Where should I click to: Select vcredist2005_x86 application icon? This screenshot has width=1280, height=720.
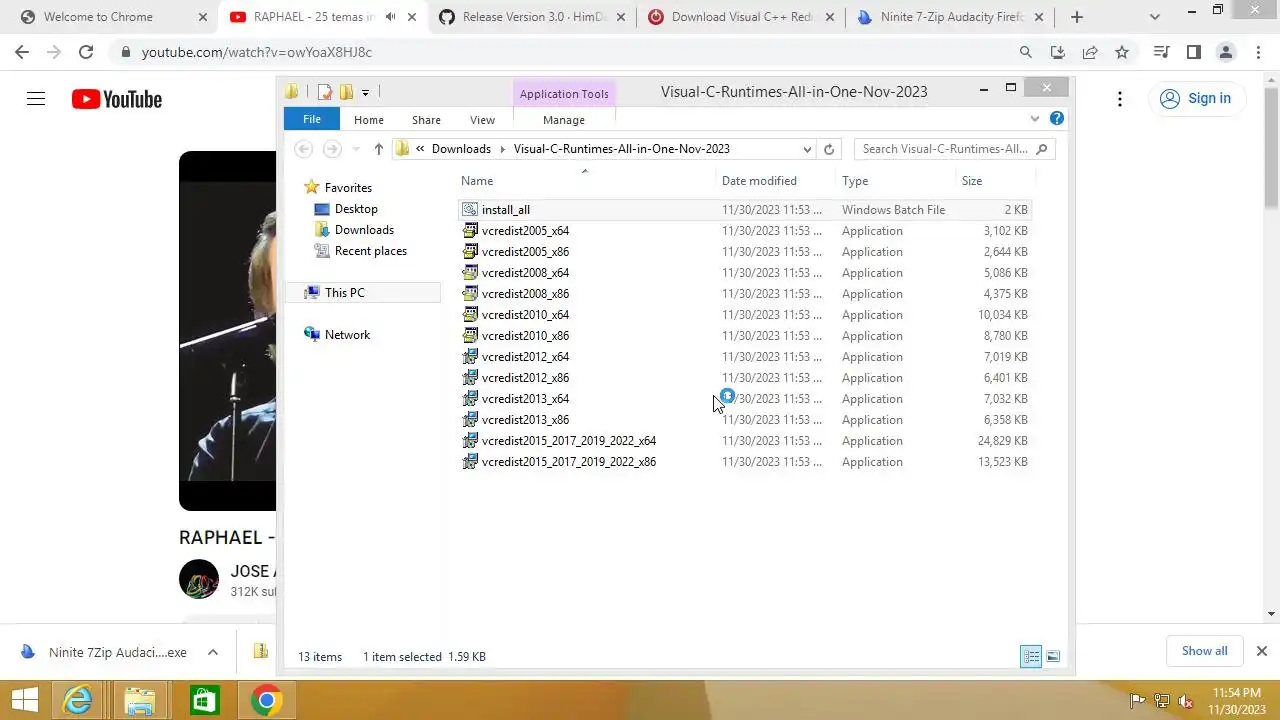coord(470,252)
